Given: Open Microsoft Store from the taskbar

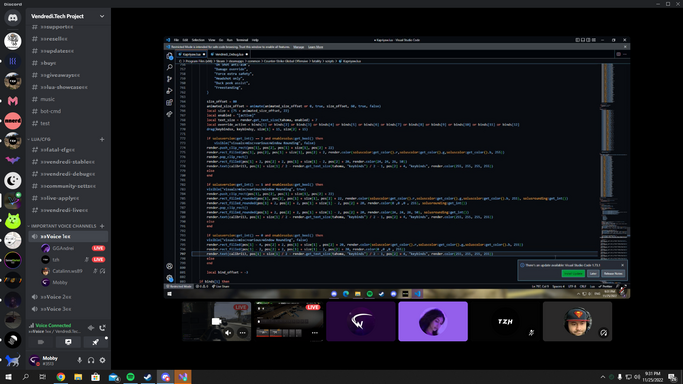Looking at the screenshot, I should pyautogui.click(x=95, y=377).
